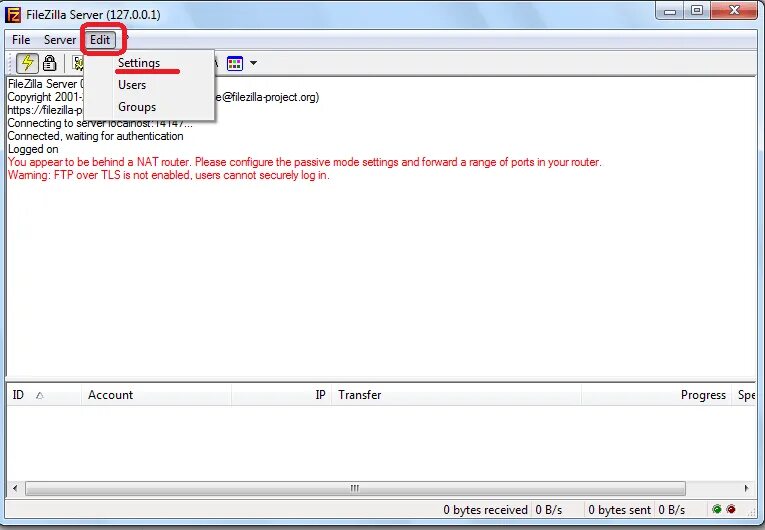765x530 pixels.
Task: Choose Users from the Edit menu
Action: point(149,85)
